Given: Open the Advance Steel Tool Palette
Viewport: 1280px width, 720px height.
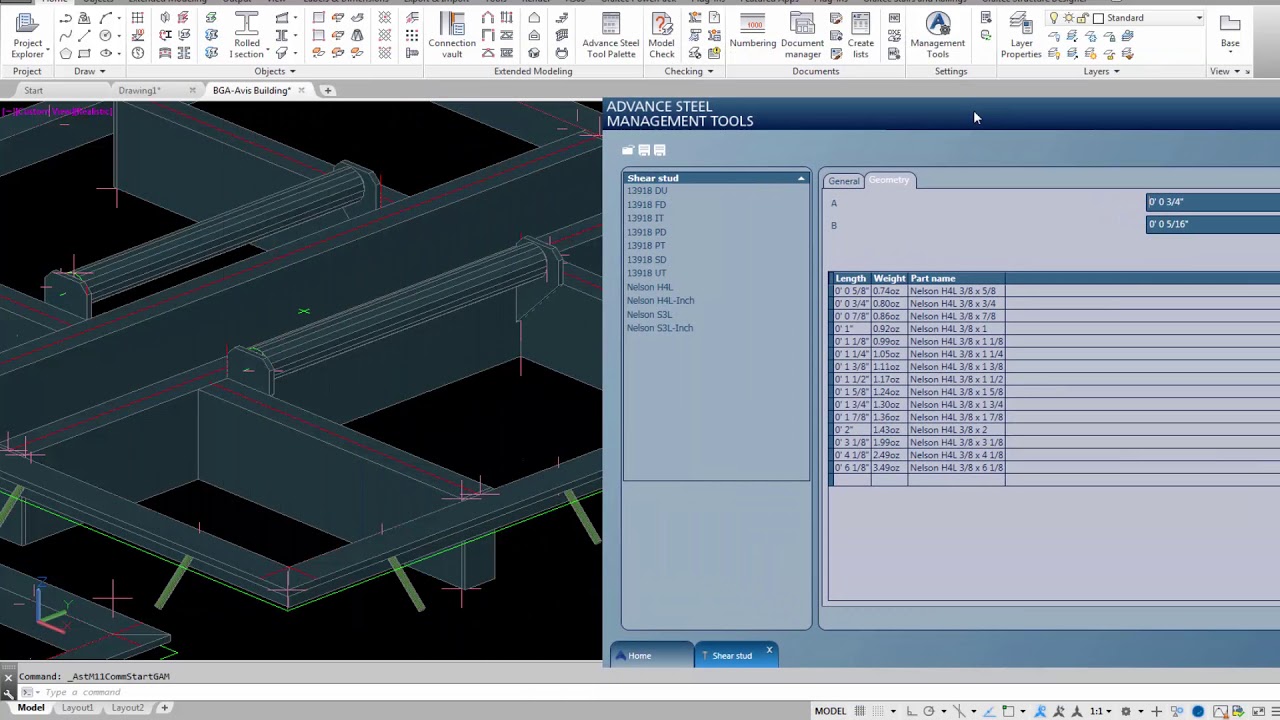Looking at the screenshot, I should point(610,34).
